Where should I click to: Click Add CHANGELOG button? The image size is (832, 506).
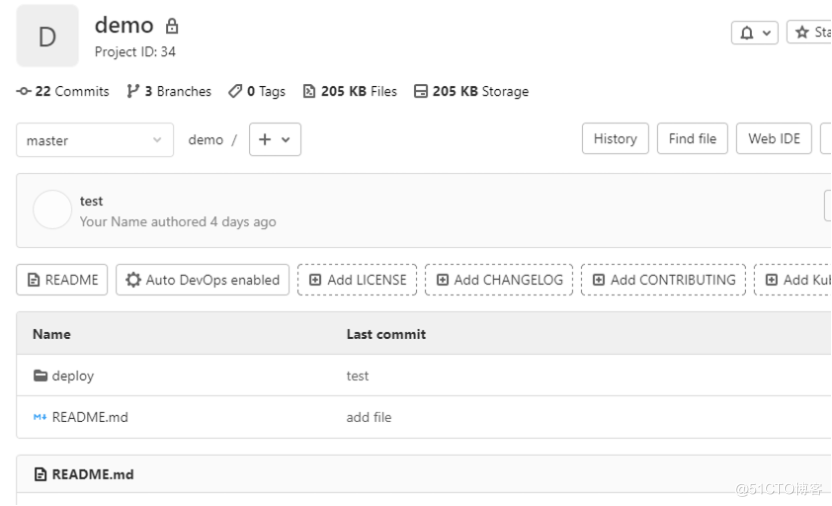click(x=499, y=280)
